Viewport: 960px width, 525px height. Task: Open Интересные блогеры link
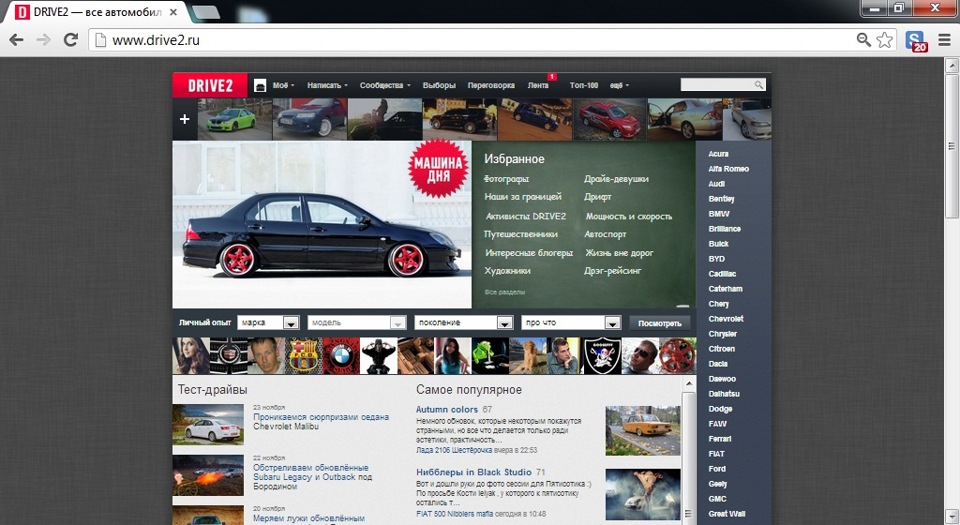tap(528, 253)
